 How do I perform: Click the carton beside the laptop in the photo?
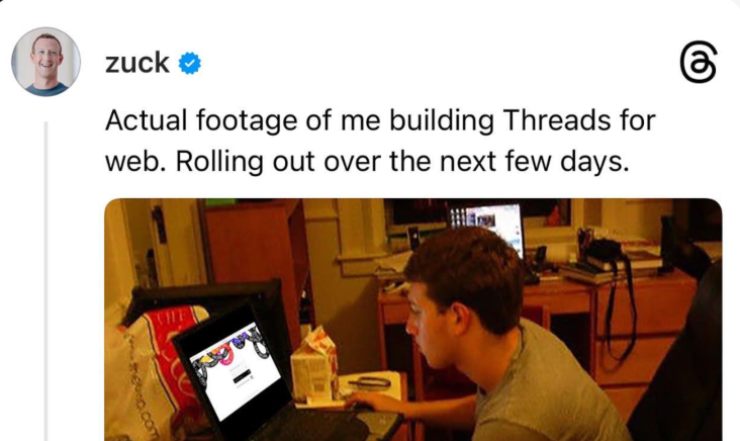click(314, 364)
